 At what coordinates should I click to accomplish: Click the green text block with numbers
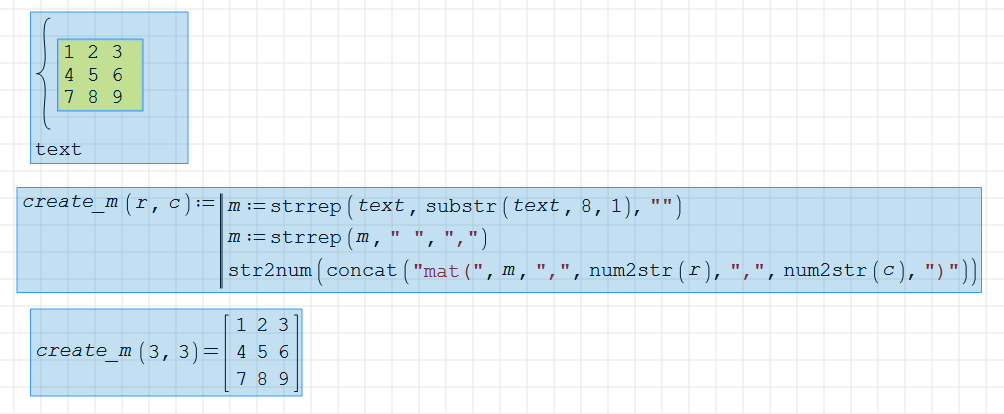tap(100, 75)
